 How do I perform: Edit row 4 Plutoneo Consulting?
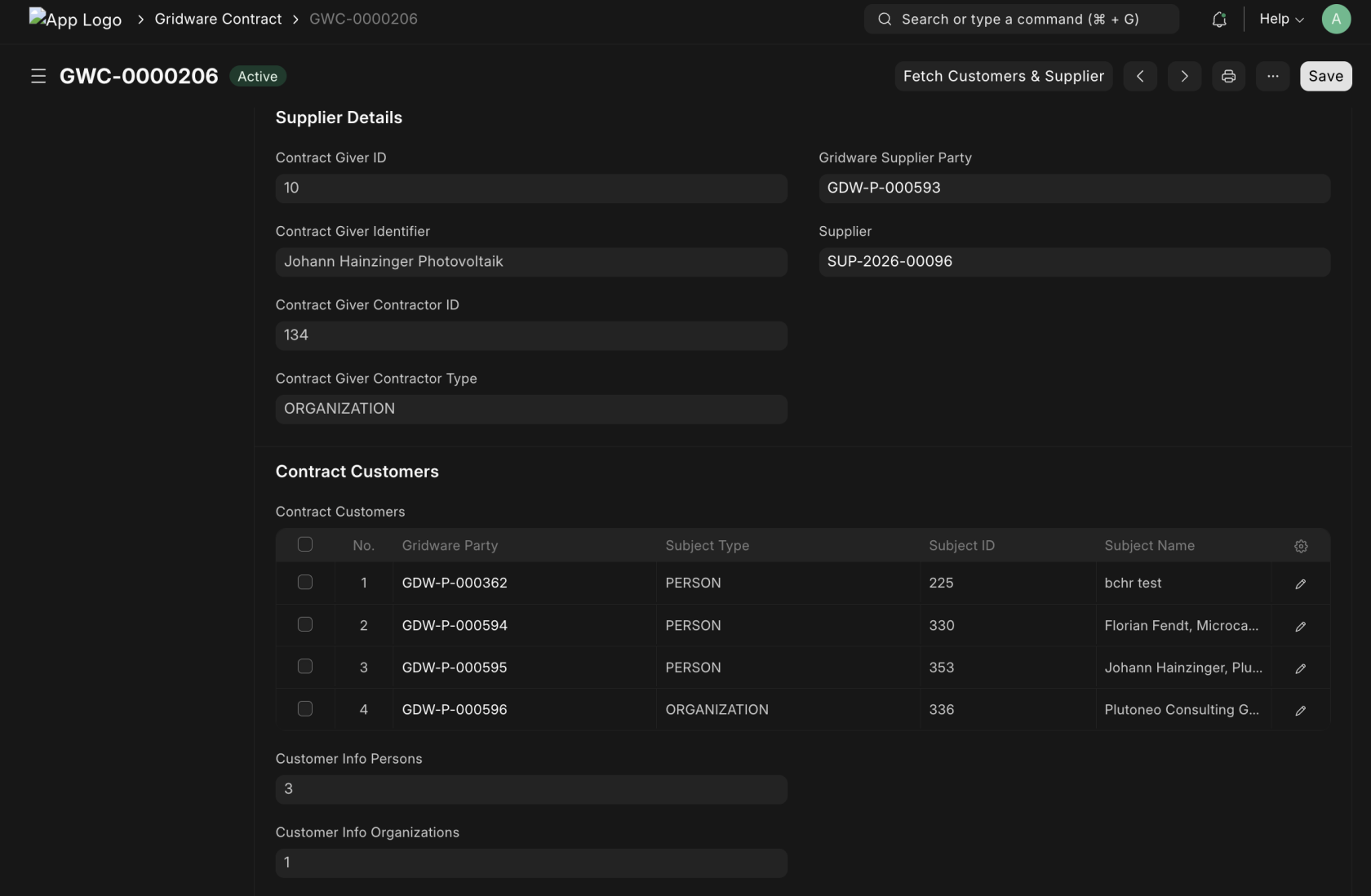[x=1301, y=710]
